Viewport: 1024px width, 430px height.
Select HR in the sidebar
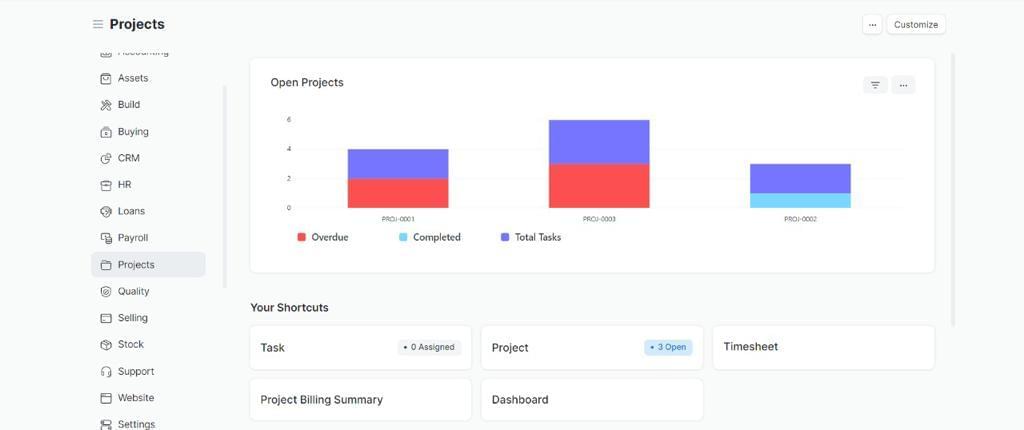coord(148,186)
